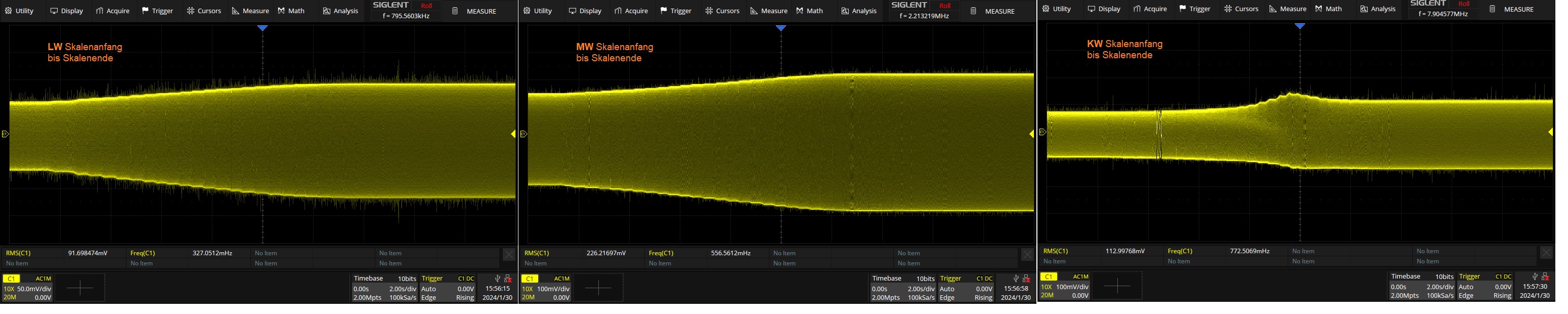
Task: Close the measurement panel in the KW screenshot
Action: coord(1546,252)
